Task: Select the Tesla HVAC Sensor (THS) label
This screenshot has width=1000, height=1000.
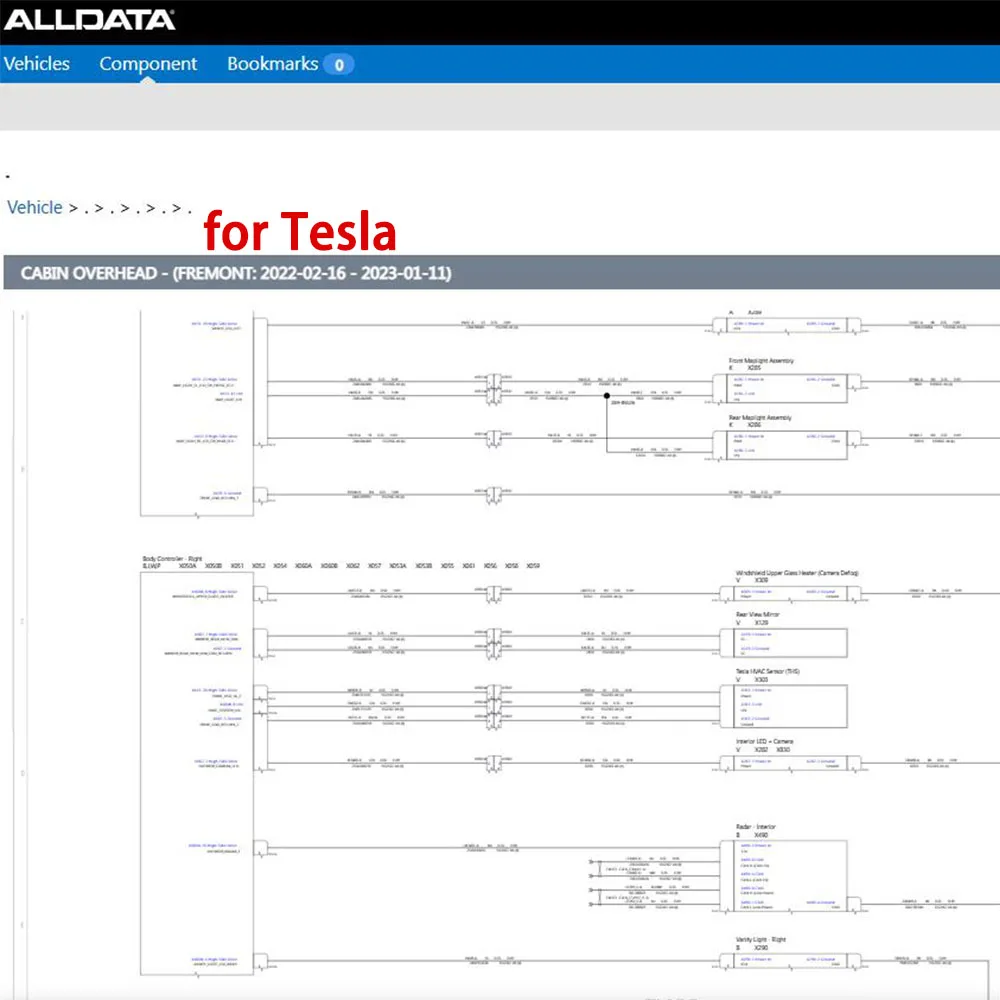Action: click(768, 672)
